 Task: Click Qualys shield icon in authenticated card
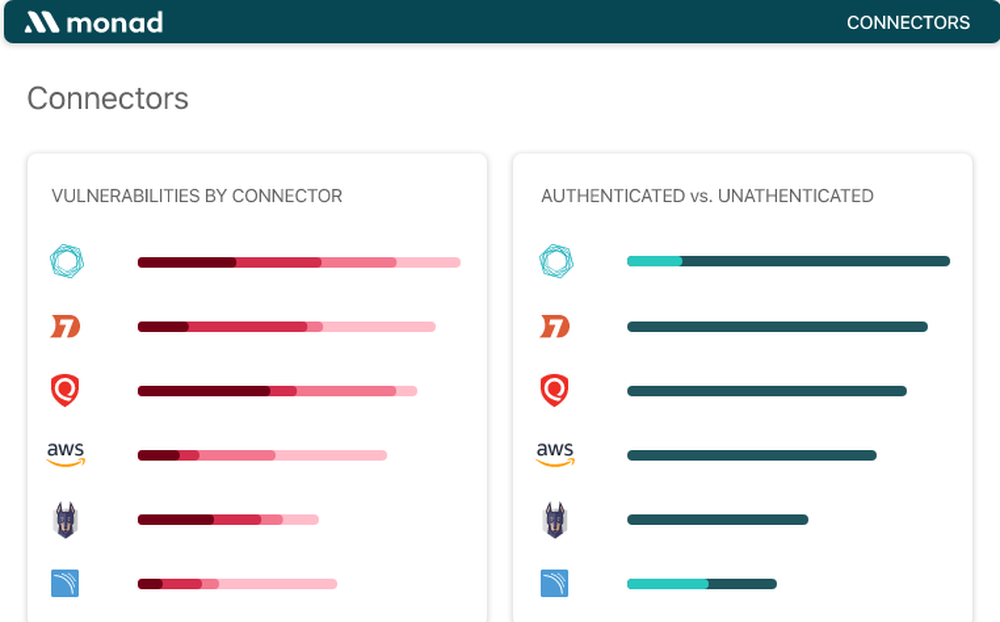tap(554, 390)
